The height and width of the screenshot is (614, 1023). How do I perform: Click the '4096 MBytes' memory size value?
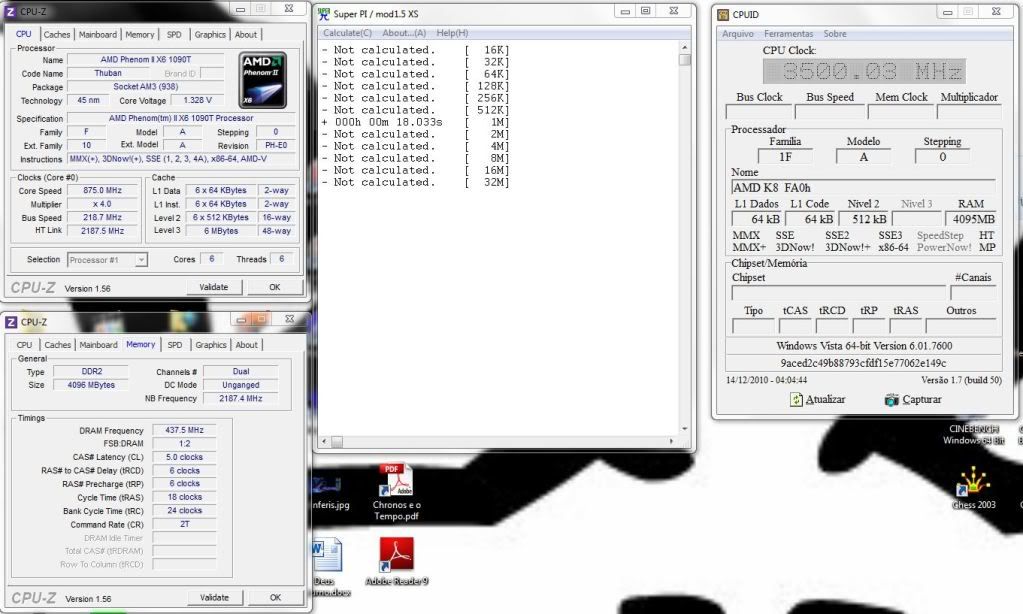click(91, 386)
